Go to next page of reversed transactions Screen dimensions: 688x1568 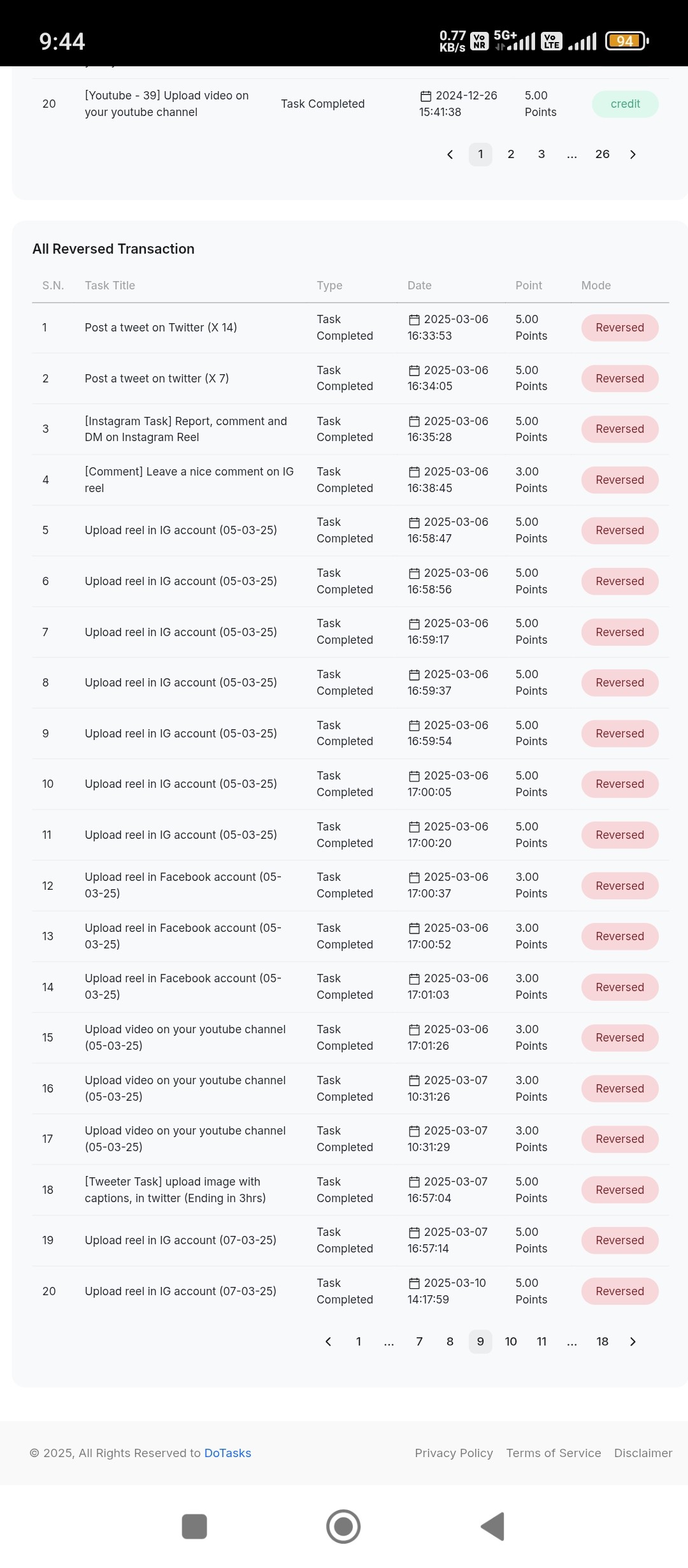pos(633,1341)
